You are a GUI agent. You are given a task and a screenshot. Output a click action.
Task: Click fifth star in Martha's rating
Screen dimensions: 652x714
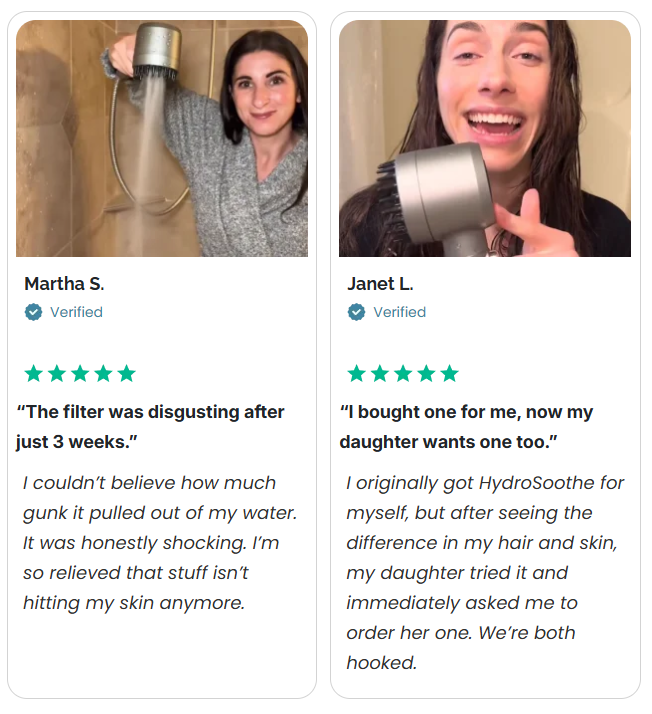[126, 373]
